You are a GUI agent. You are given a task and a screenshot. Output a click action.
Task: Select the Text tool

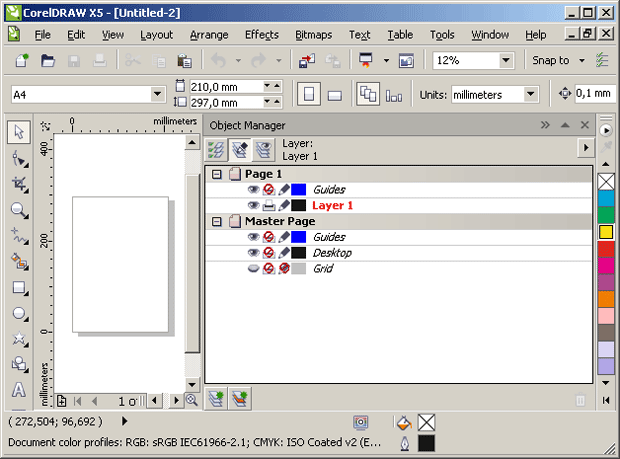pyautogui.click(x=19, y=390)
